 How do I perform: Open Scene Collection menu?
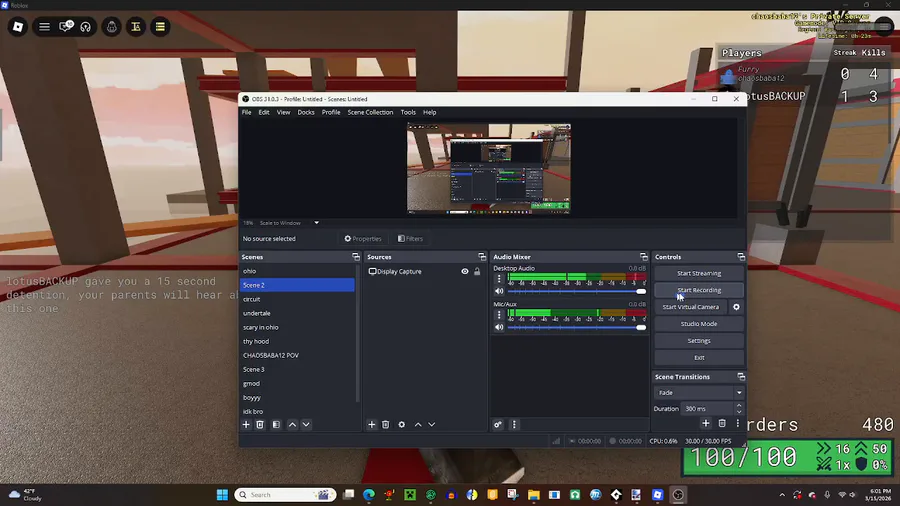[x=370, y=112]
